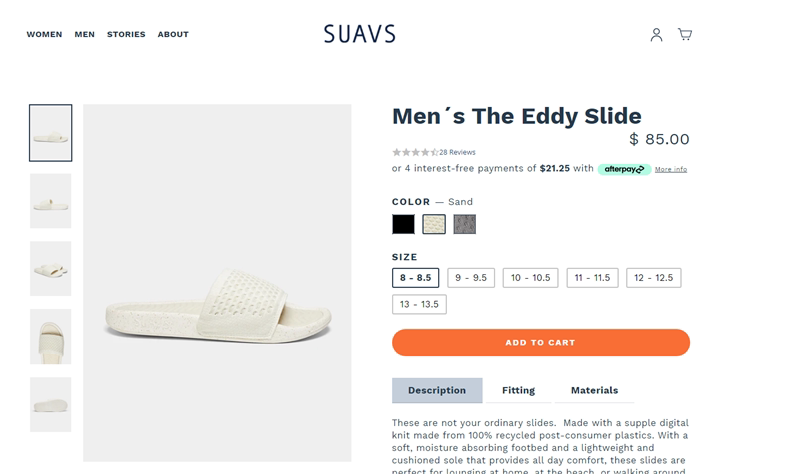The width and height of the screenshot is (800, 474).
Task: Choose the gray color swatch
Action: point(464,224)
